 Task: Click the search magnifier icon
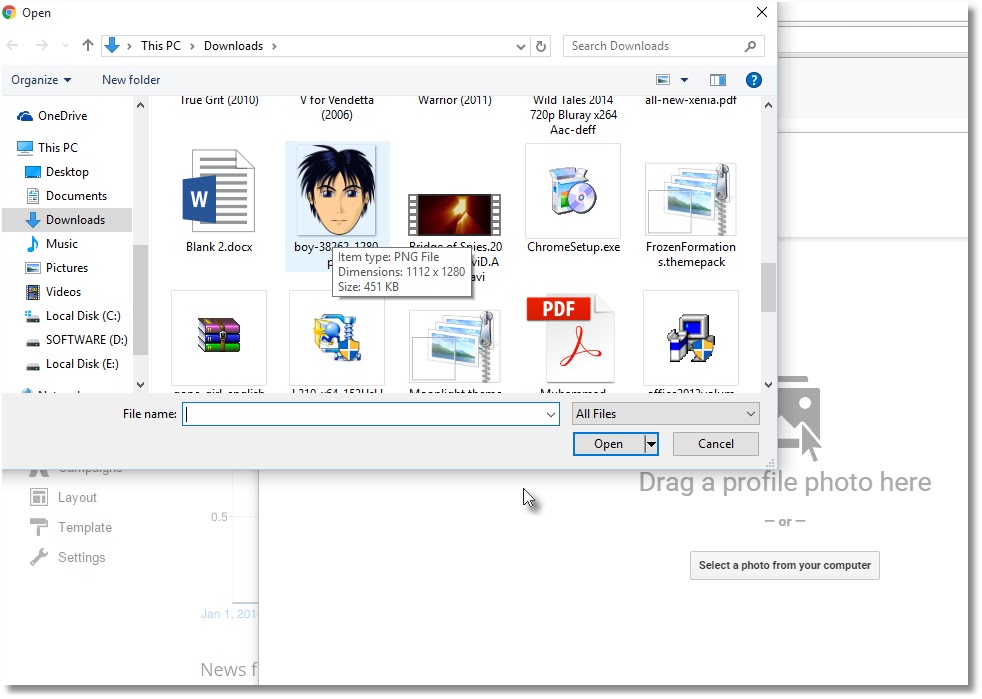point(750,46)
